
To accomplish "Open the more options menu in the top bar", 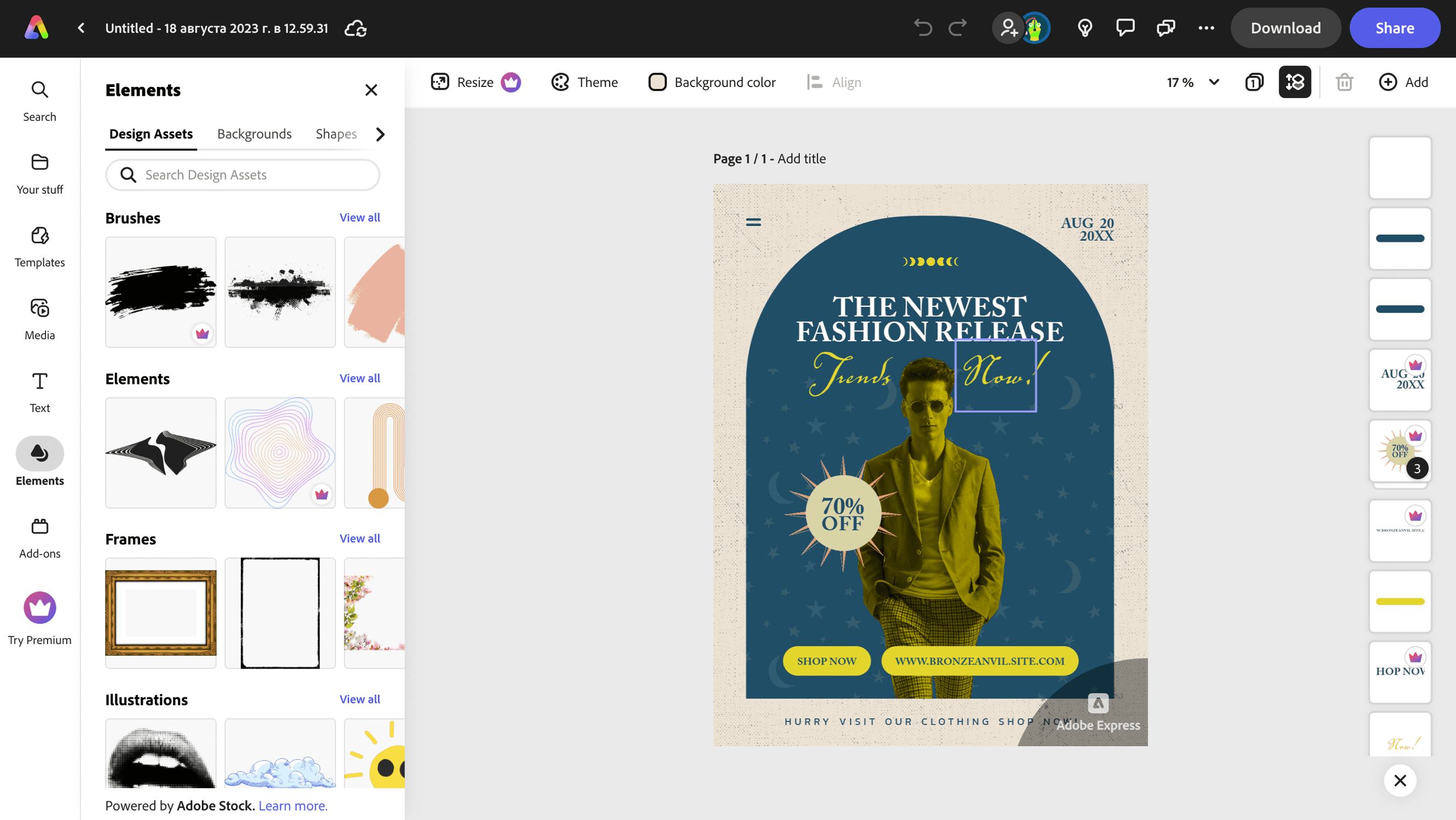I will 1206,28.
